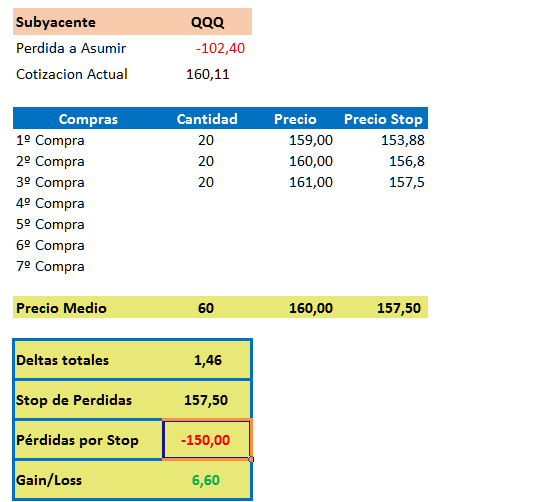
Task: Click the 1º Compra stop price 153,88
Action: (403, 140)
